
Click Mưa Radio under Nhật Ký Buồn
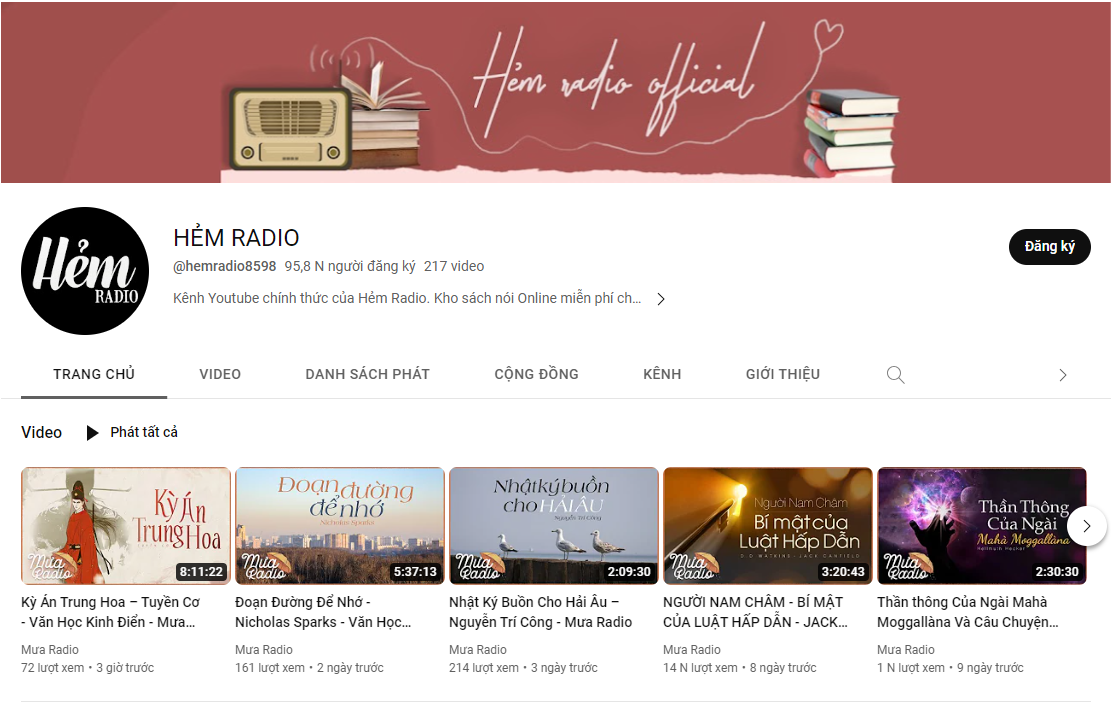[x=478, y=649]
